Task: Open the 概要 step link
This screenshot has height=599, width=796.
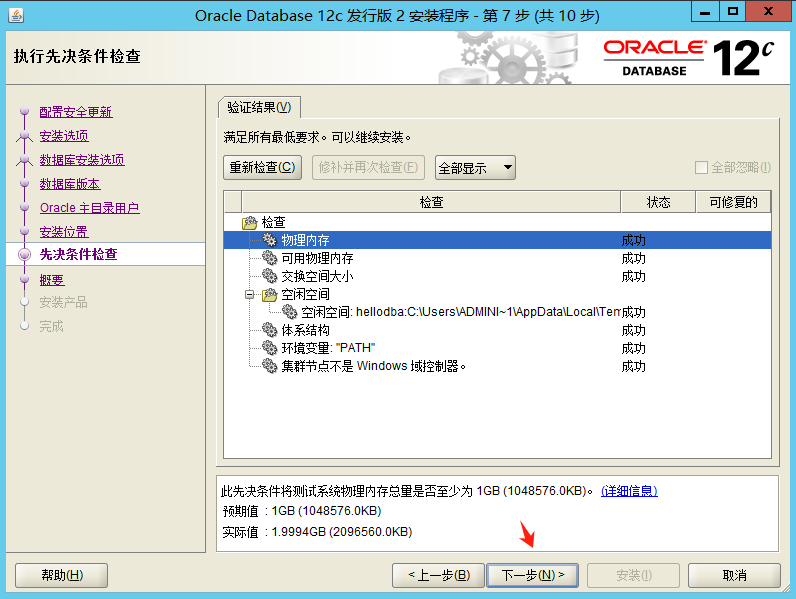Action: 52,280
